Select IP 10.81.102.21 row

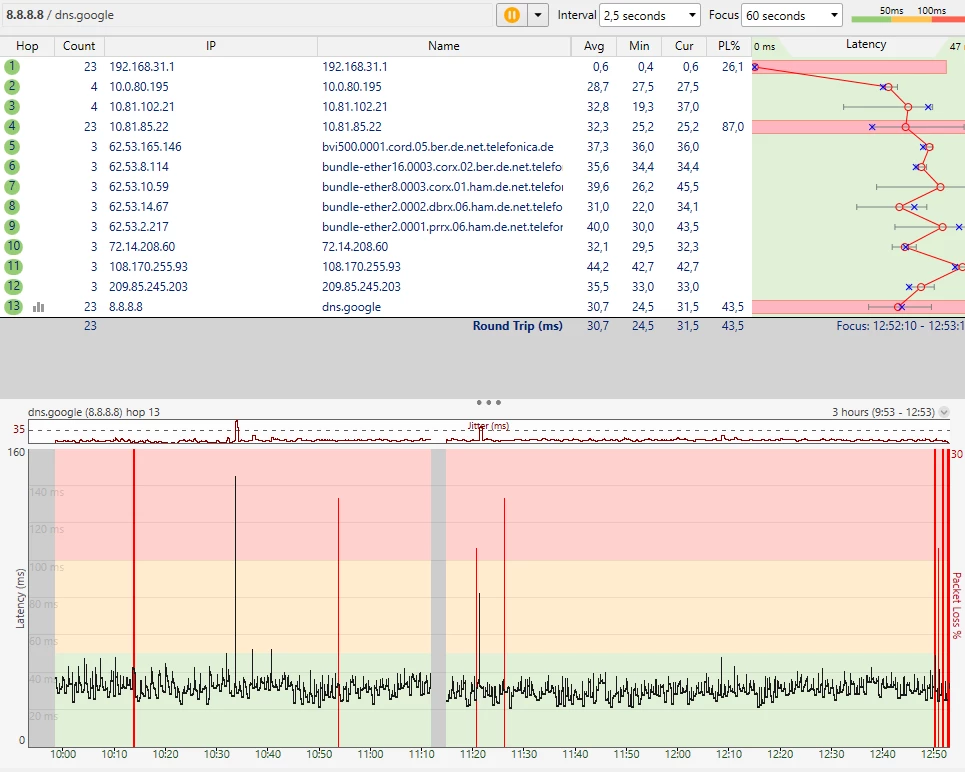pos(142,107)
